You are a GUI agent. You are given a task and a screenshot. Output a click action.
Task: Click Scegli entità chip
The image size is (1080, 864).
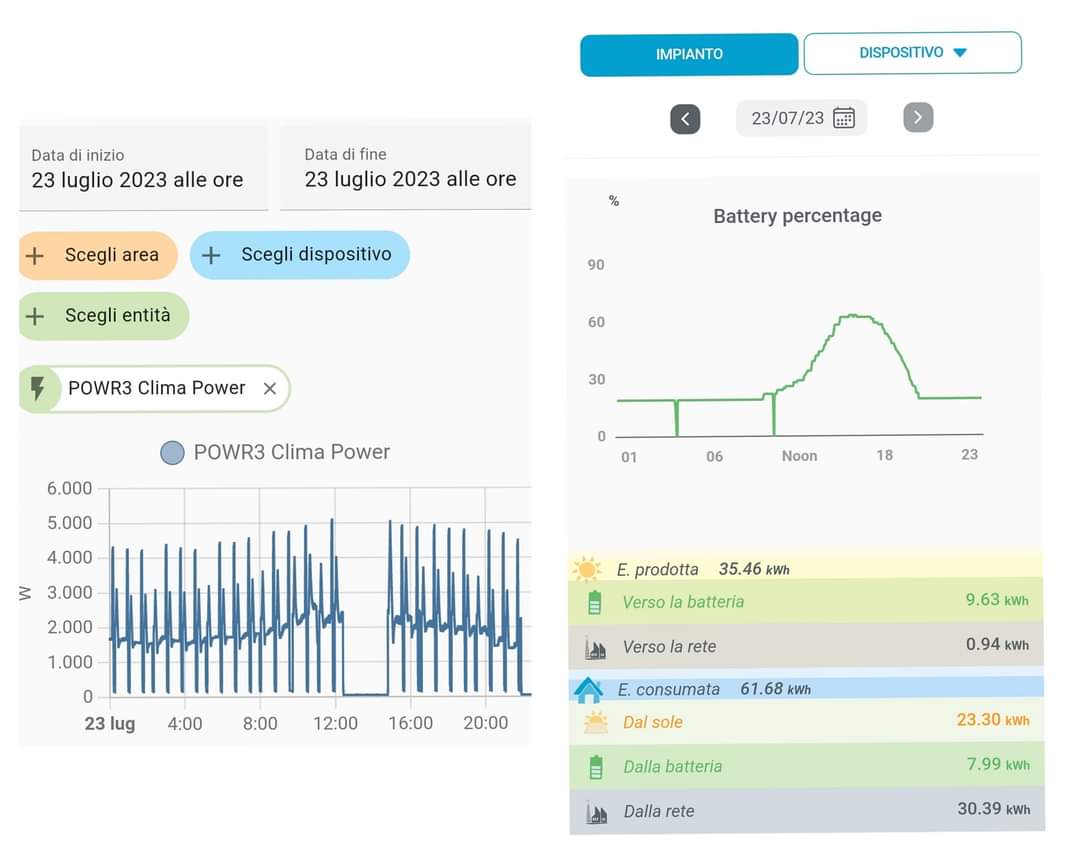pos(103,316)
